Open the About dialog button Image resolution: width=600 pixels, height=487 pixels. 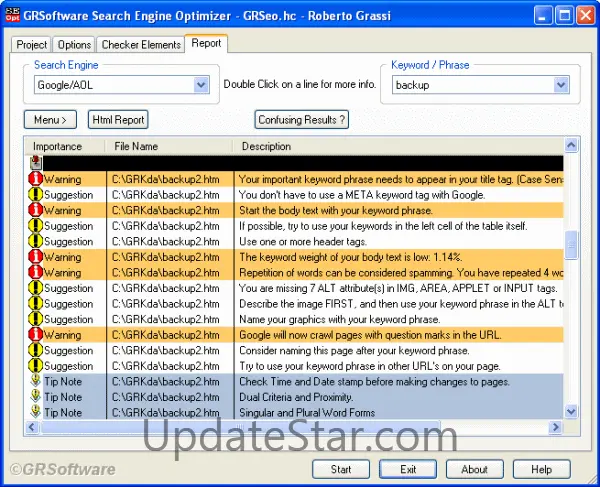(x=474, y=469)
